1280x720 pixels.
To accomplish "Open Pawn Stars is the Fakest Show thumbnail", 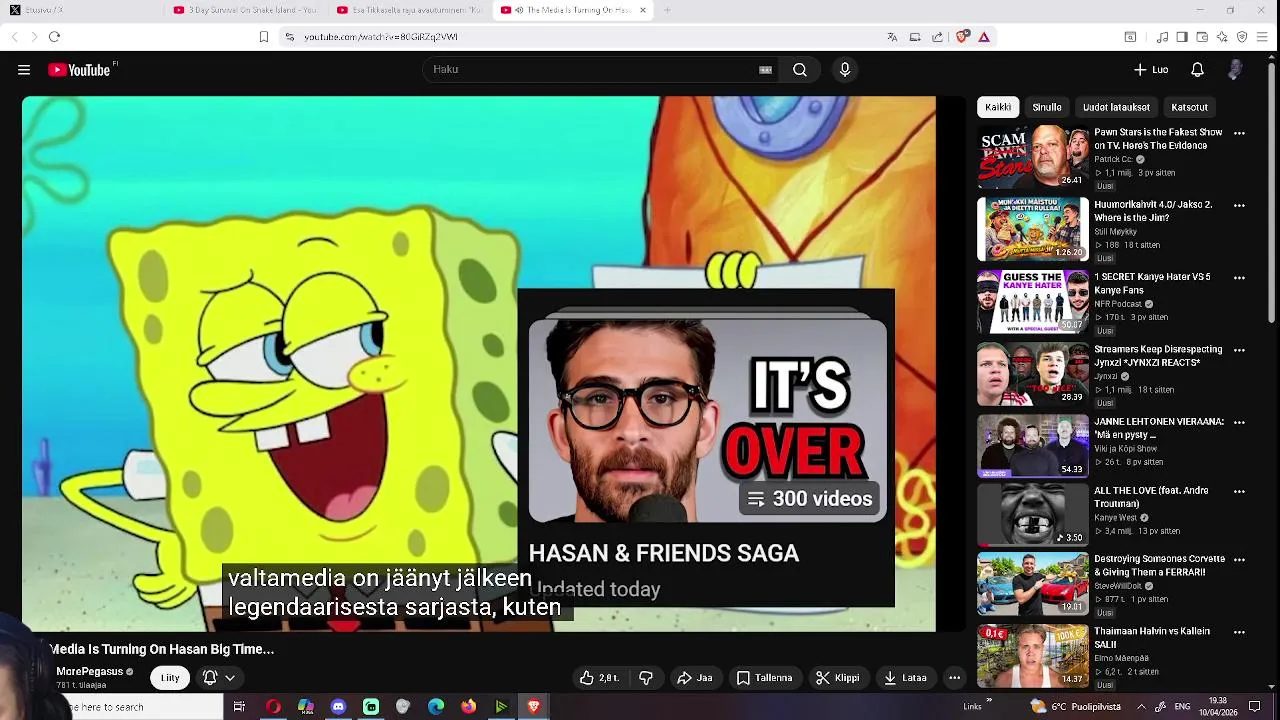I will point(1033,157).
